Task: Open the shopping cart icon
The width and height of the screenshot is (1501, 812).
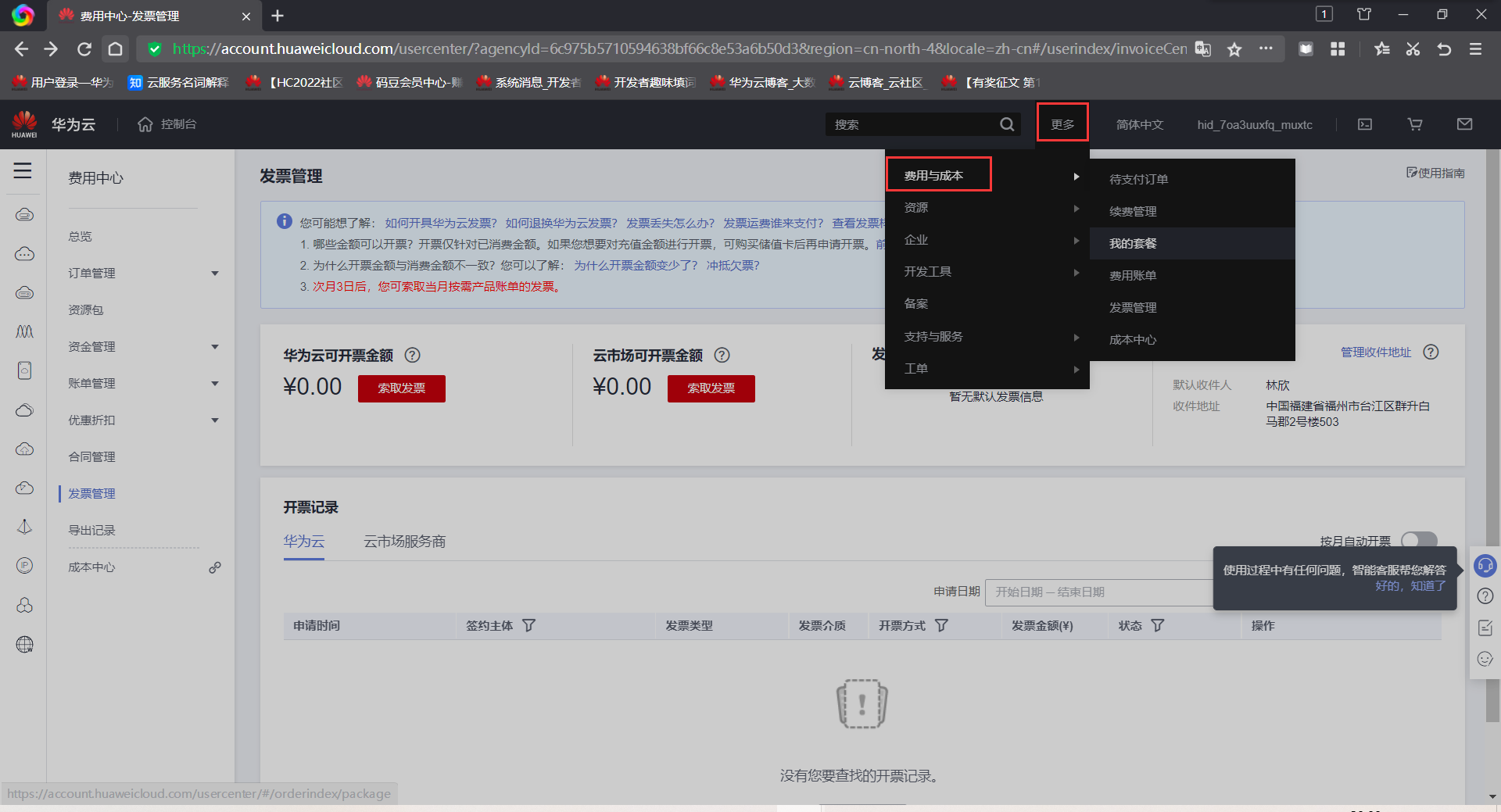Action: 1415,124
